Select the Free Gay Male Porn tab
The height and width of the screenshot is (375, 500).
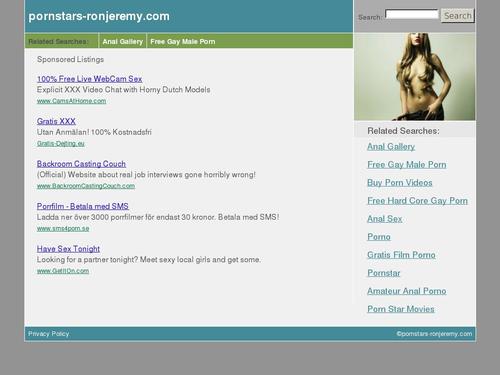(x=183, y=41)
